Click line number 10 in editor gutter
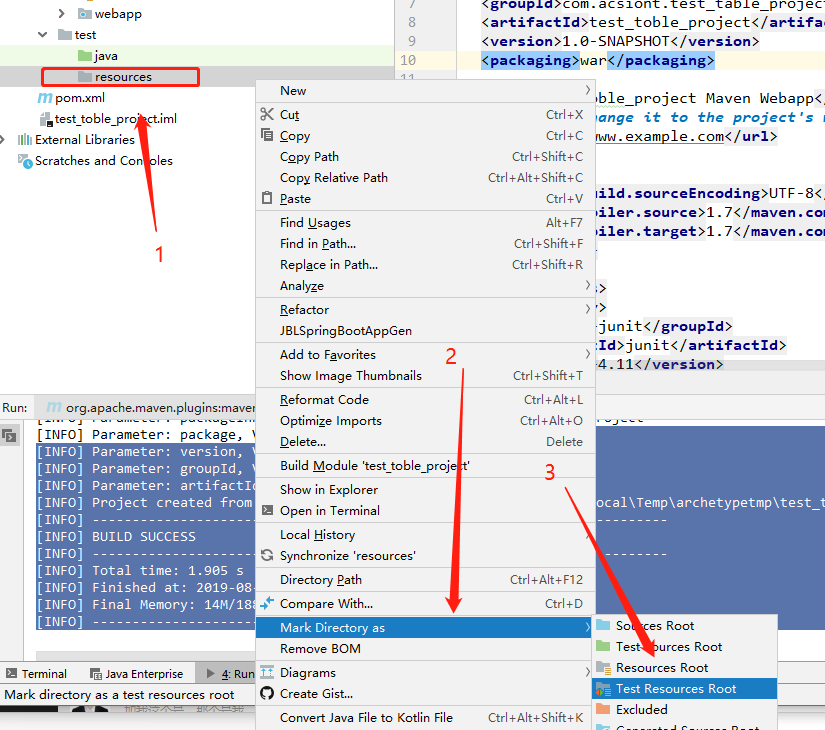 pos(408,61)
